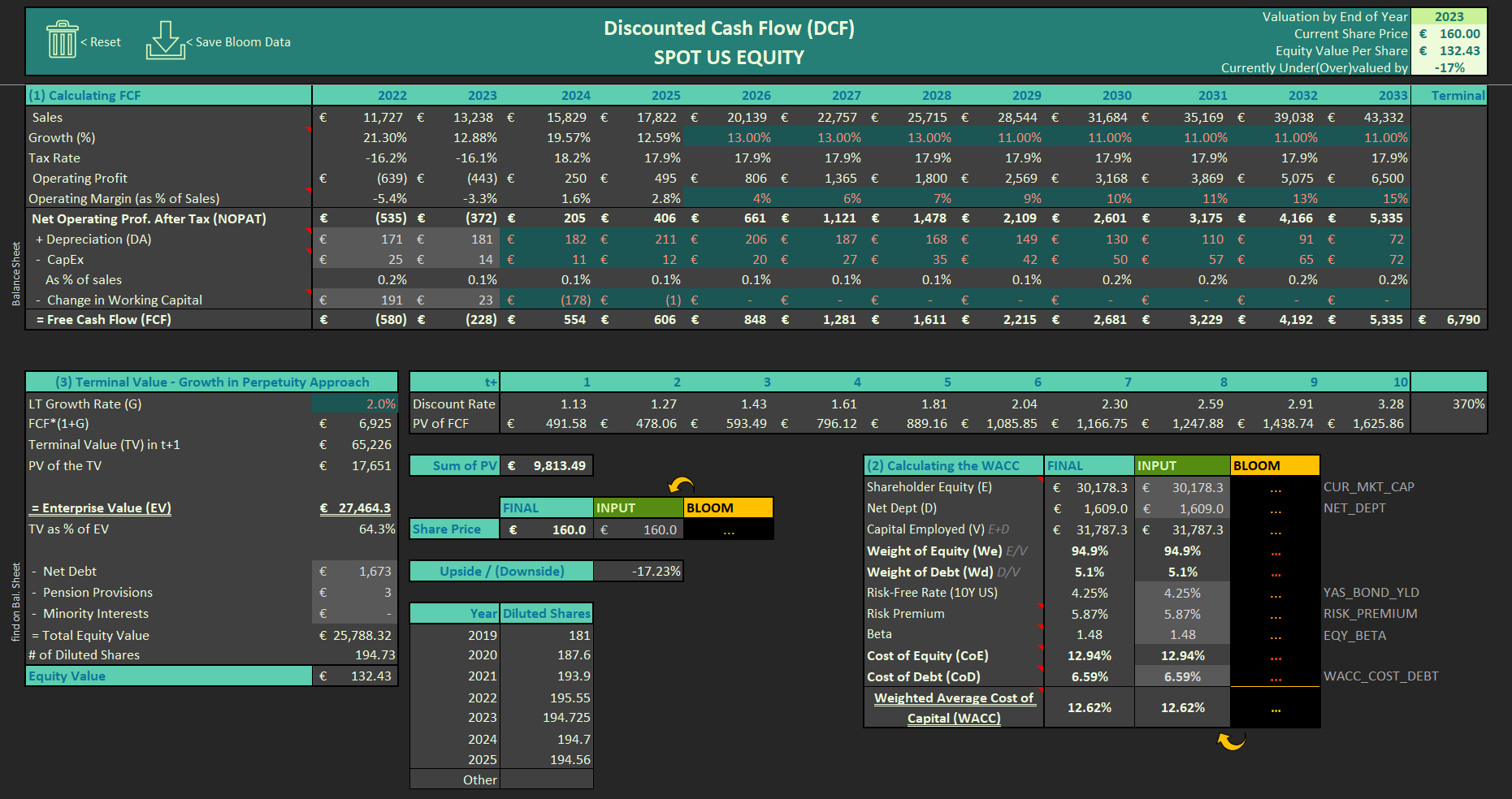Click the WACC_COST_DEBT field label
The image size is (1512, 799).
(x=1381, y=676)
